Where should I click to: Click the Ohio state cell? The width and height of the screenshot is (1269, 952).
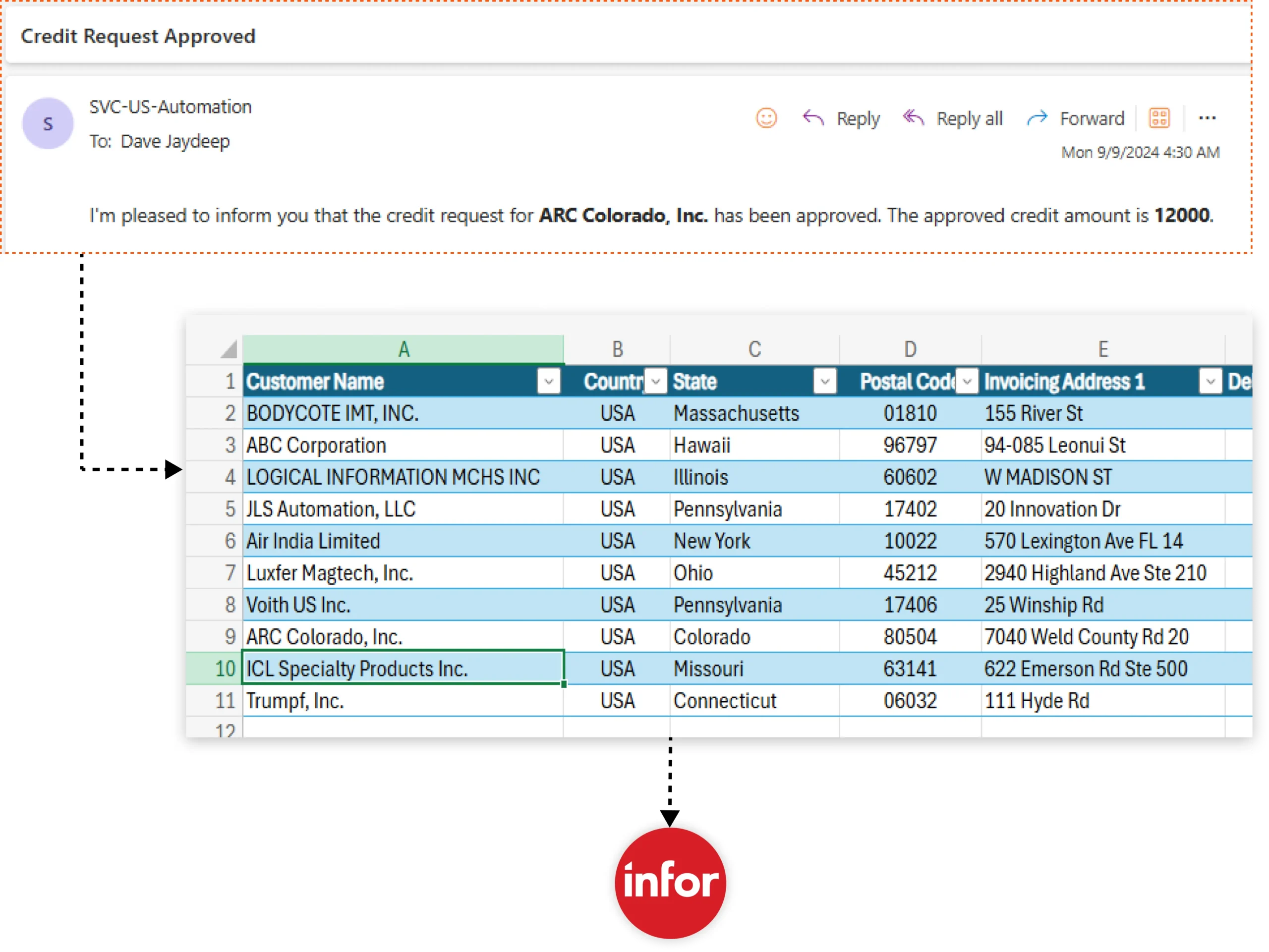(754, 573)
